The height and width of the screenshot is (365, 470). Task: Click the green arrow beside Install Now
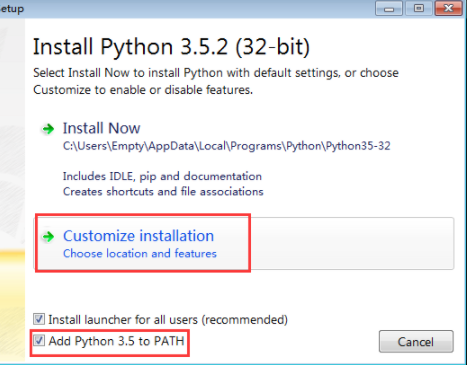pyautogui.click(x=48, y=129)
